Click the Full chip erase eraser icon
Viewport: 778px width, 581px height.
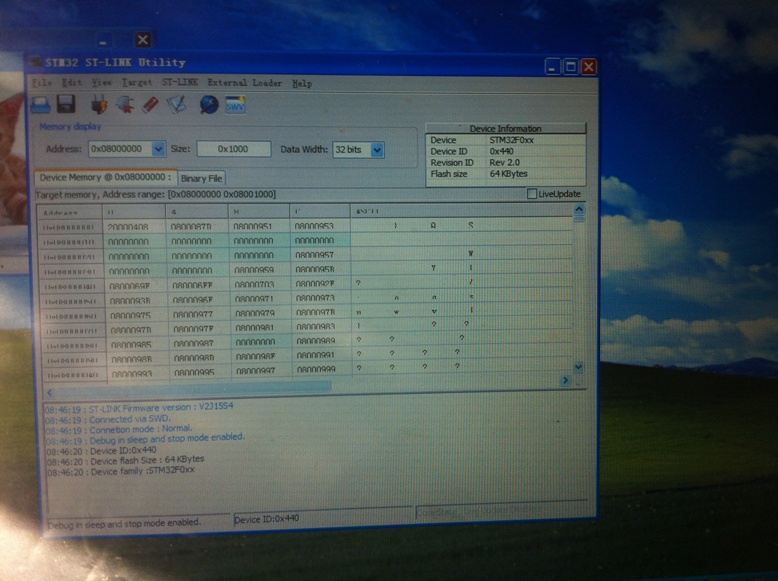[x=150, y=105]
